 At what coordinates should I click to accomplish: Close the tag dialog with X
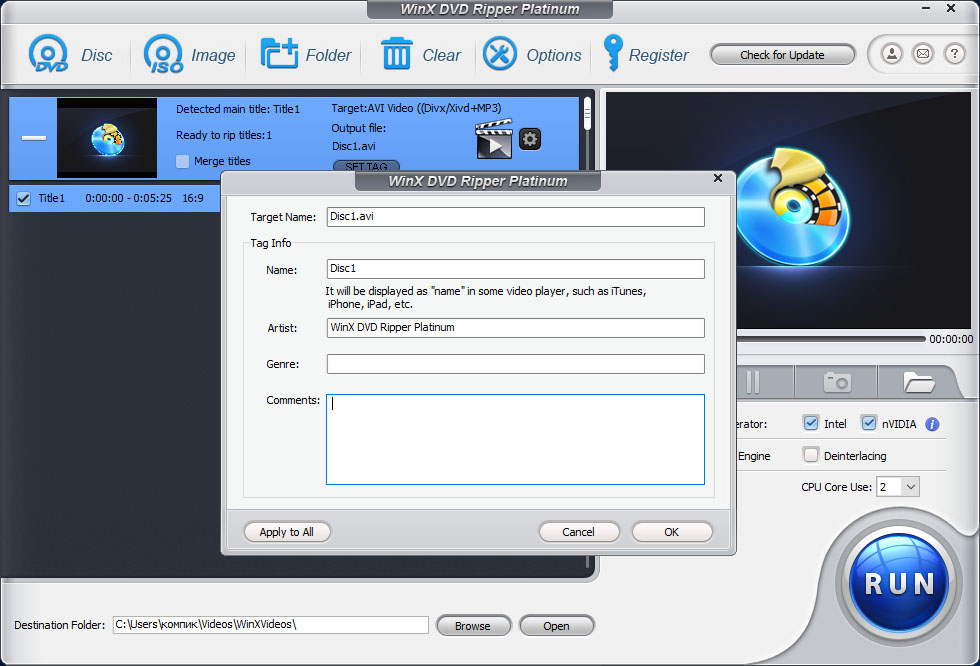point(718,178)
